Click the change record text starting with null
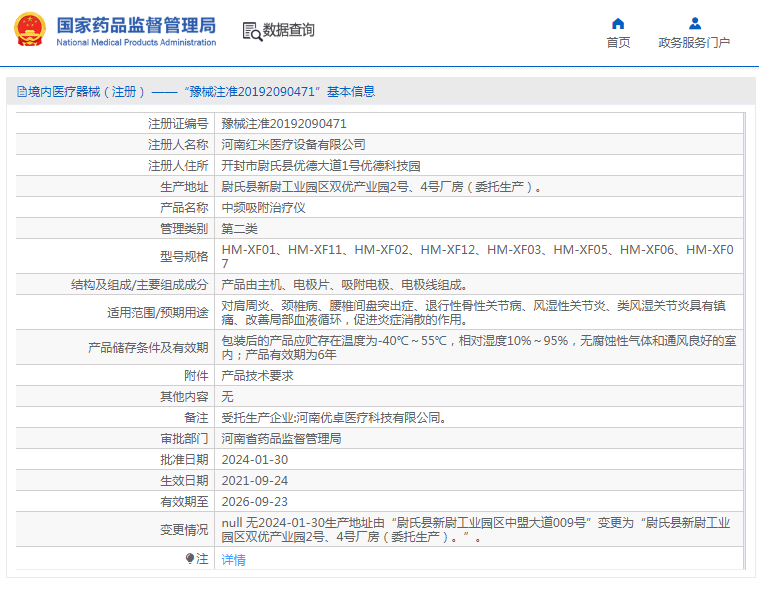The height and width of the screenshot is (589, 759). 475,530
